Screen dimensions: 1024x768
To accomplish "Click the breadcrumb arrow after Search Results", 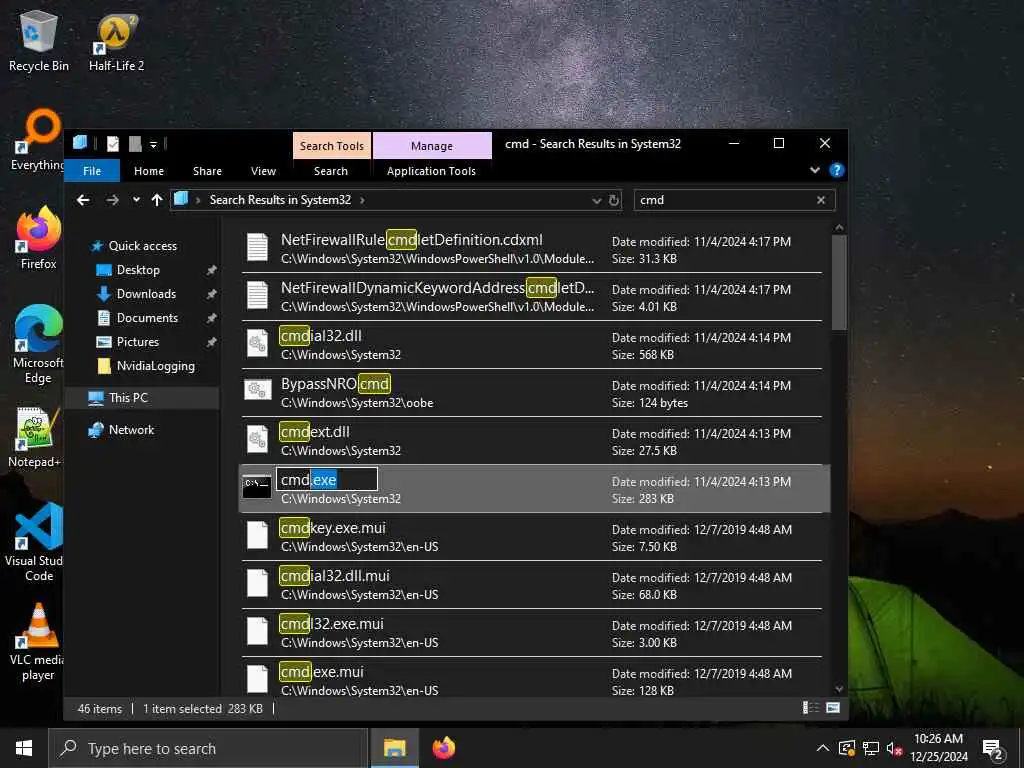I will (x=362, y=200).
